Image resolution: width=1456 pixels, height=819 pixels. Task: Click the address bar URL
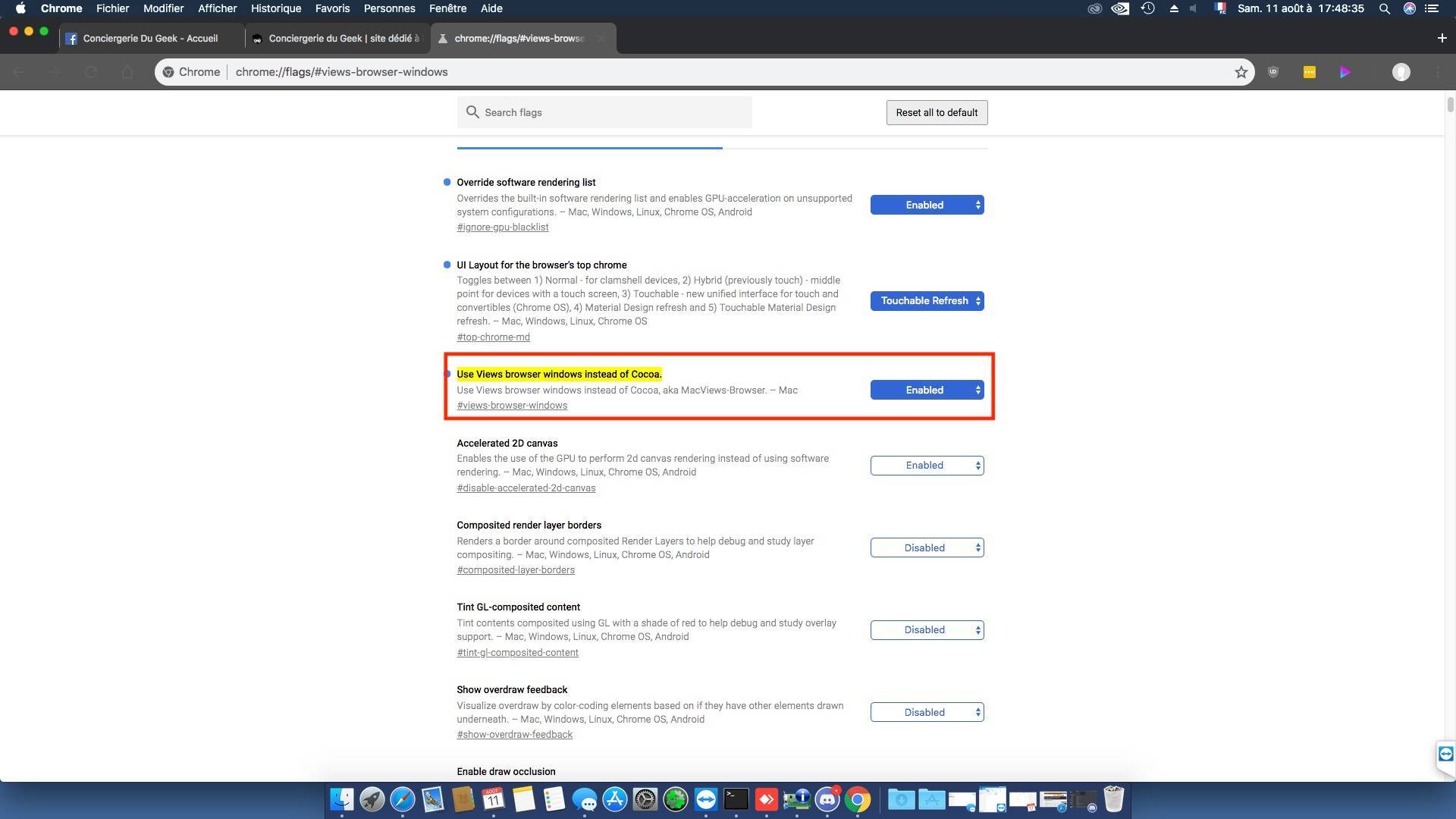click(x=341, y=72)
